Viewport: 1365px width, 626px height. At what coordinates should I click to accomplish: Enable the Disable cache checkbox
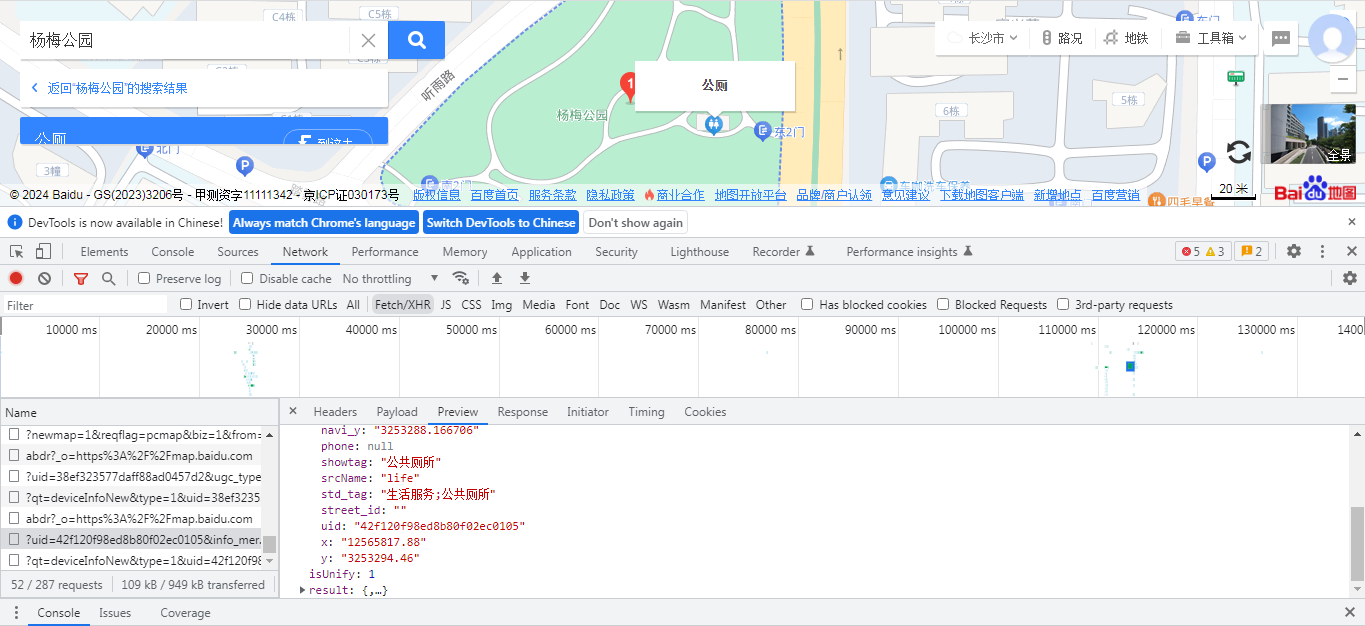(x=247, y=279)
